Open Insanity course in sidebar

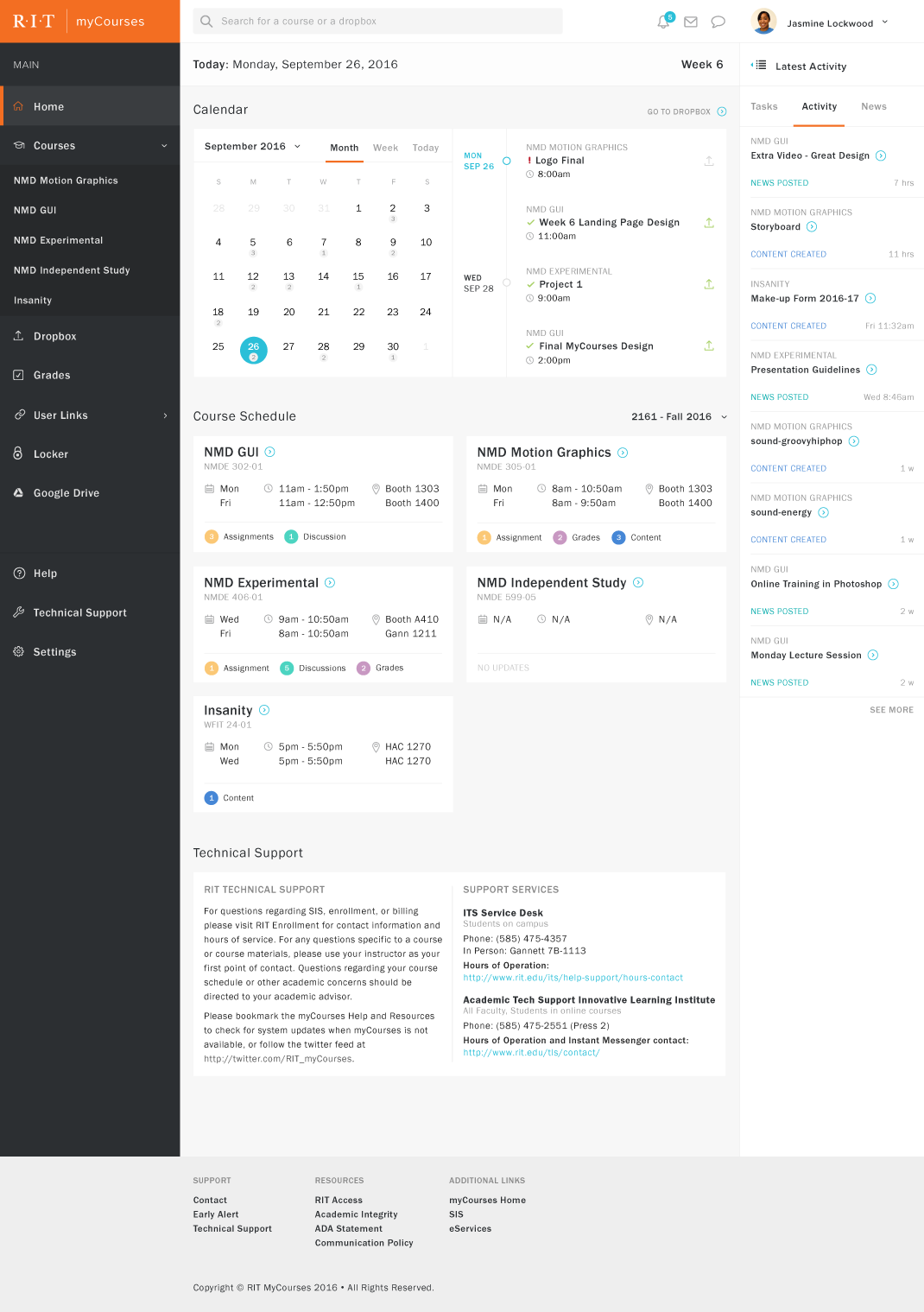click(x=33, y=301)
